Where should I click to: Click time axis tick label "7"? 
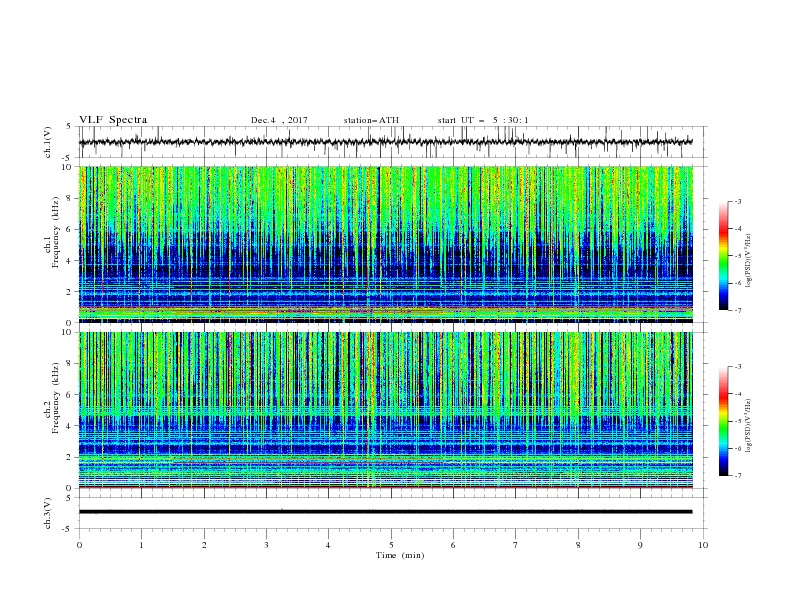[x=516, y=545]
